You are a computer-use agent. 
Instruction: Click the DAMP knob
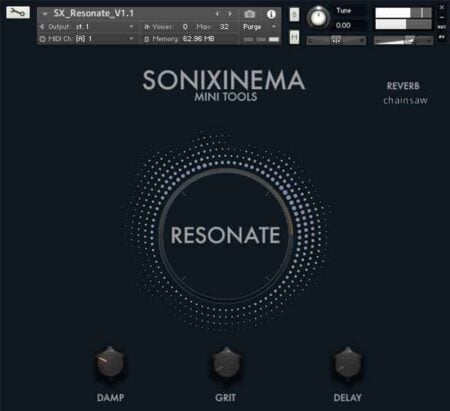110,363
